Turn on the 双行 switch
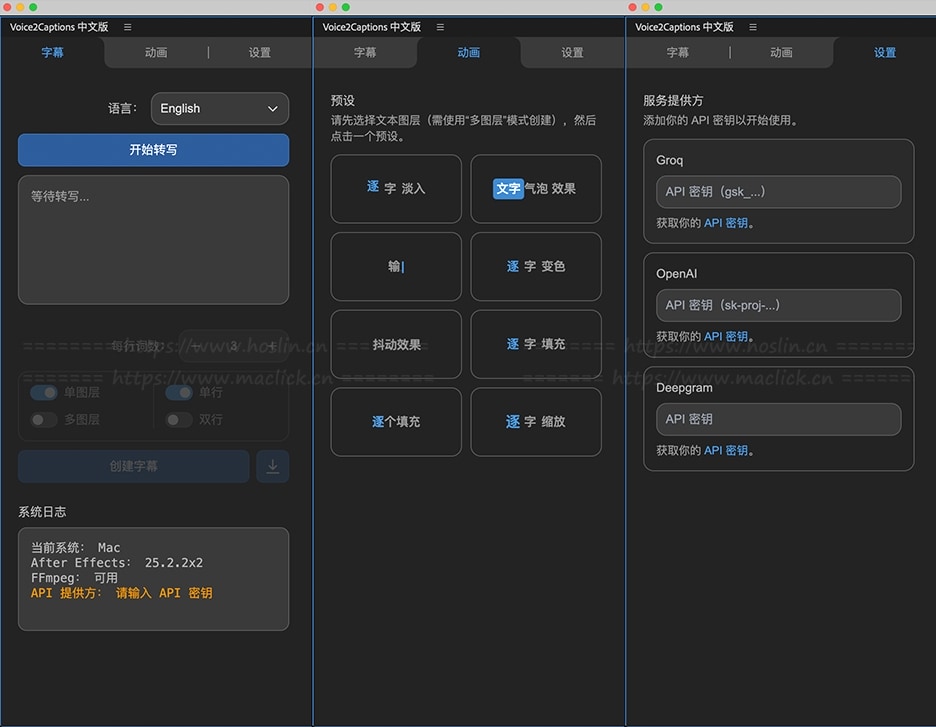Viewport: 936px width, 727px height. [179, 420]
